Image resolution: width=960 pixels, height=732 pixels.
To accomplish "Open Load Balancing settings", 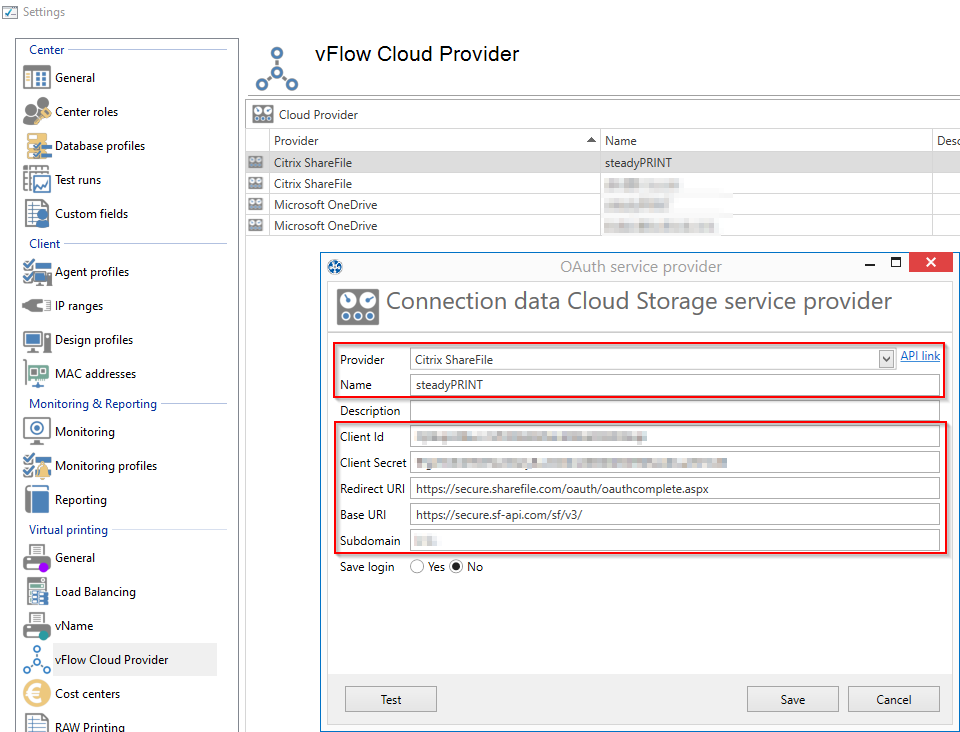I will tap(96, 592).
